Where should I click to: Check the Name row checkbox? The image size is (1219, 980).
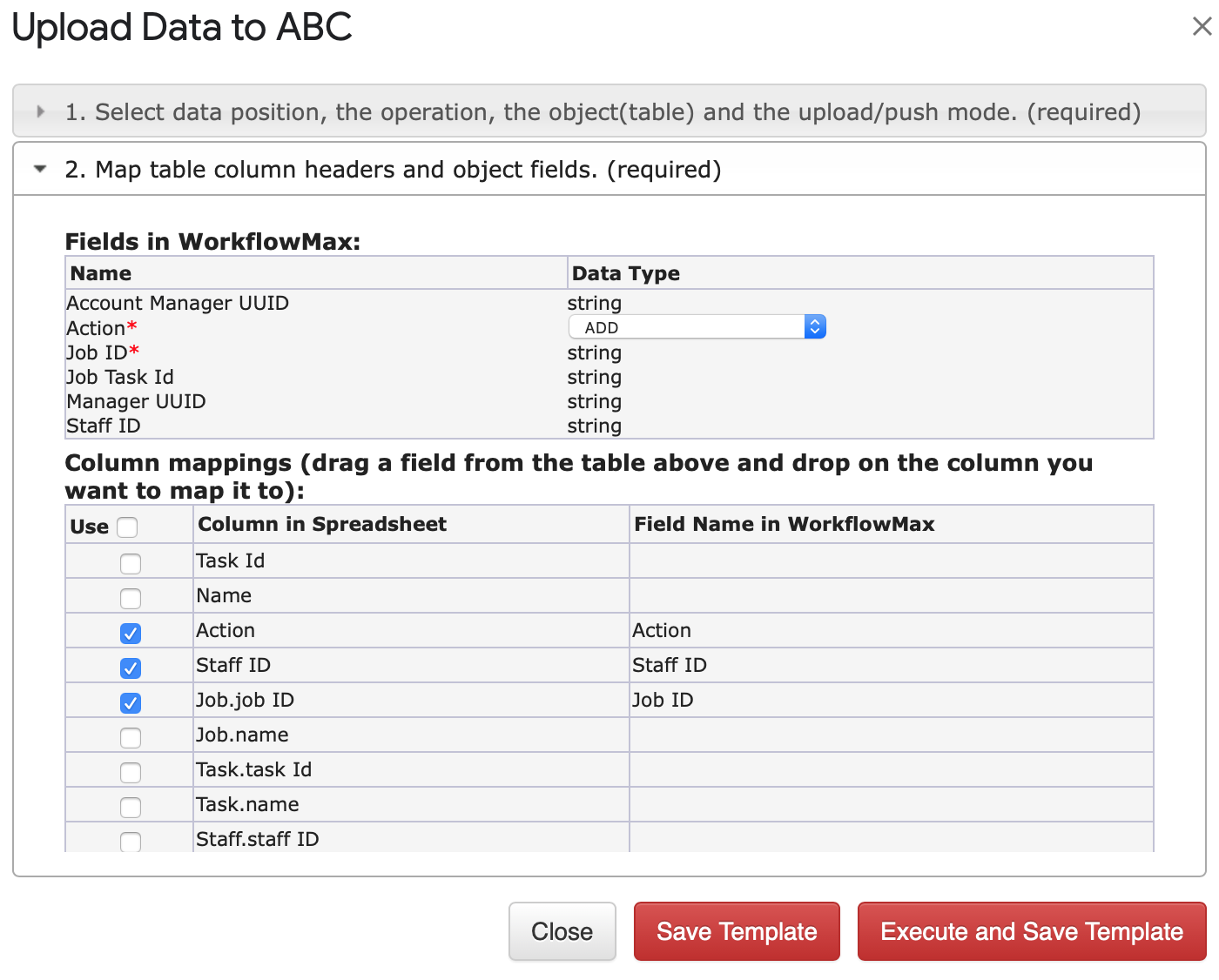[x=131, y=598]
